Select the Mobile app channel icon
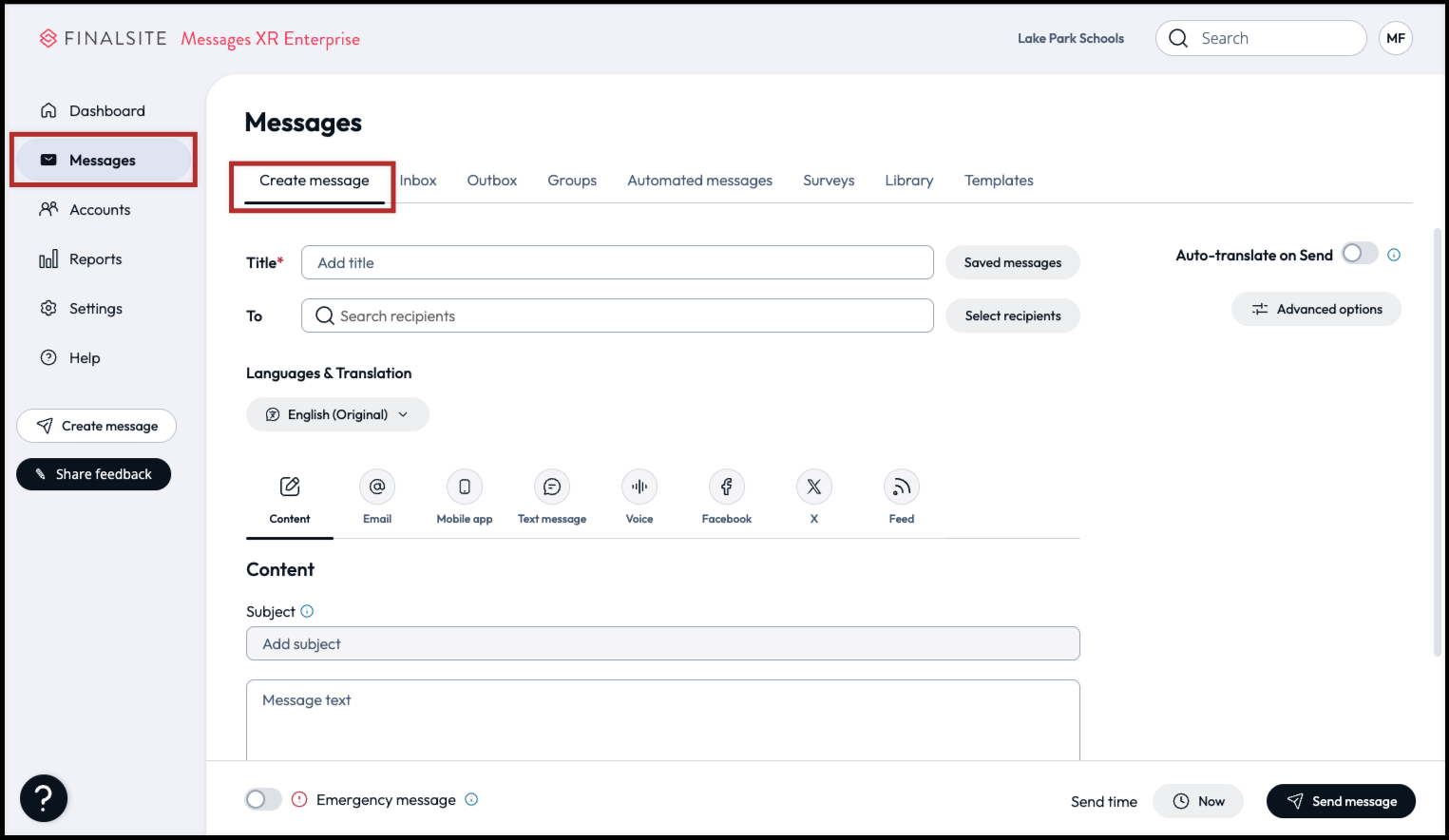Image resolution: width=1449 pixels, height=840 pixels. click(464, 486)
